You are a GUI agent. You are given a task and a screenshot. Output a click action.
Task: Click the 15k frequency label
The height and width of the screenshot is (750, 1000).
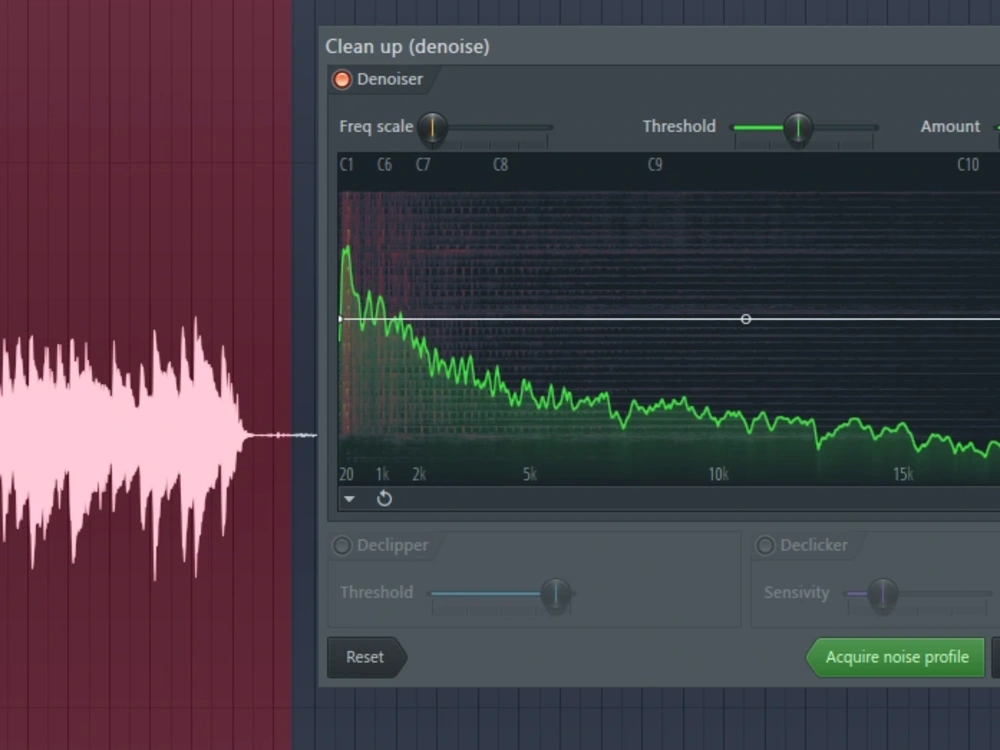[x=903, y=474]
